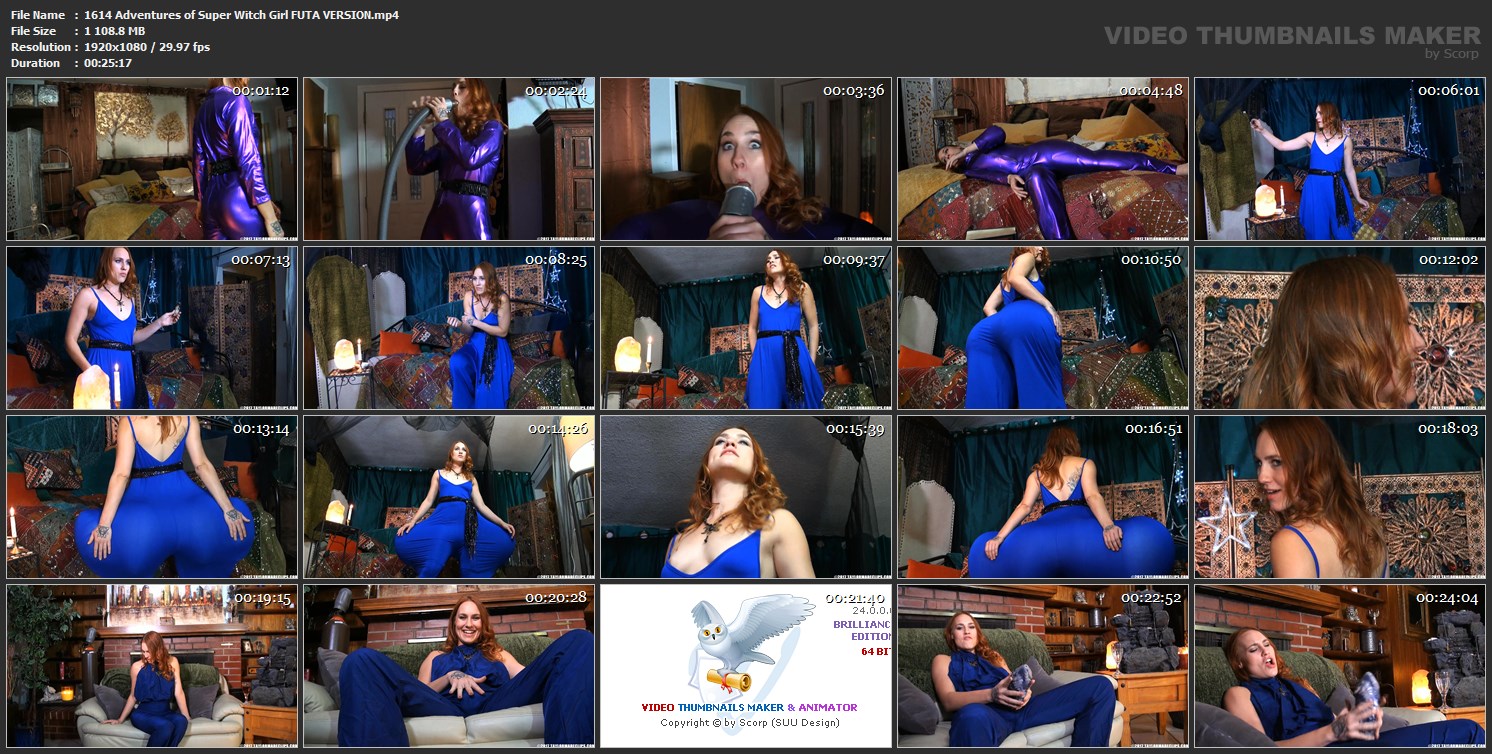Select the 00:12:02 frame
The image size is (1492, 754).
[1340, 328]
